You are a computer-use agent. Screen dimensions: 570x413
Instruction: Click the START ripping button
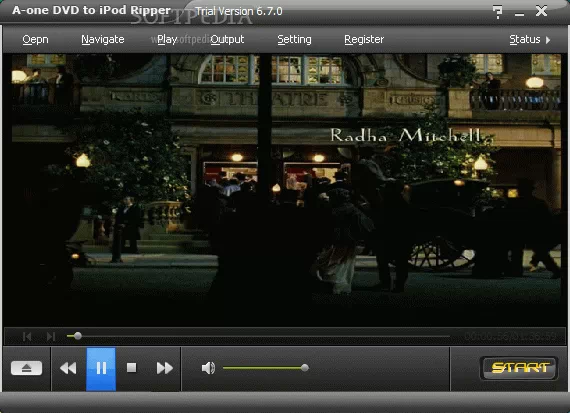(519, 368)
